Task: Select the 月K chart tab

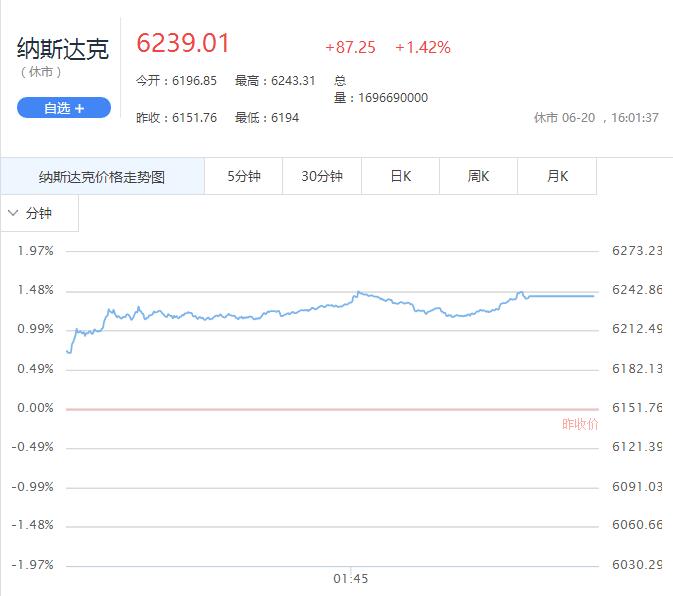Action: click(557, 176)
